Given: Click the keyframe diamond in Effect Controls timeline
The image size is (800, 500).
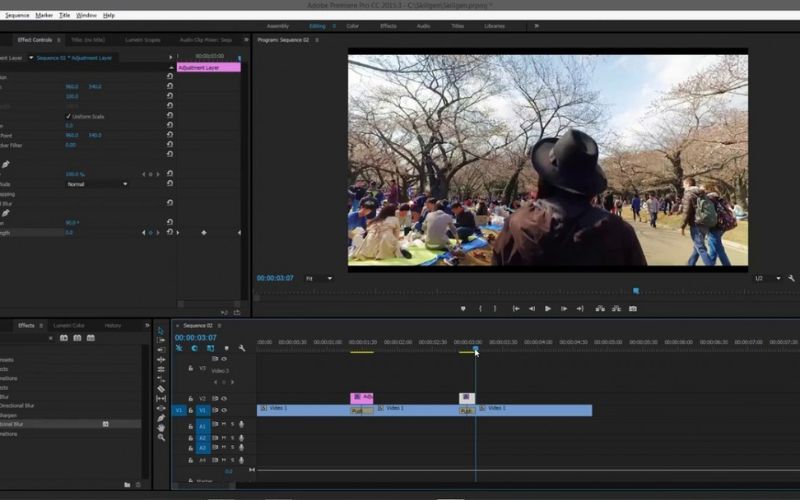Looking at the screenshot, I should pyautogui.click(x=204, y=233).
